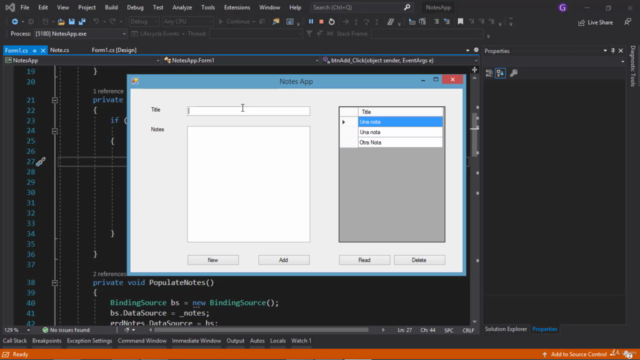Click the Alphabetical sort icon in Properties
This screenshot has height=360, width=640.
point(500,73)
